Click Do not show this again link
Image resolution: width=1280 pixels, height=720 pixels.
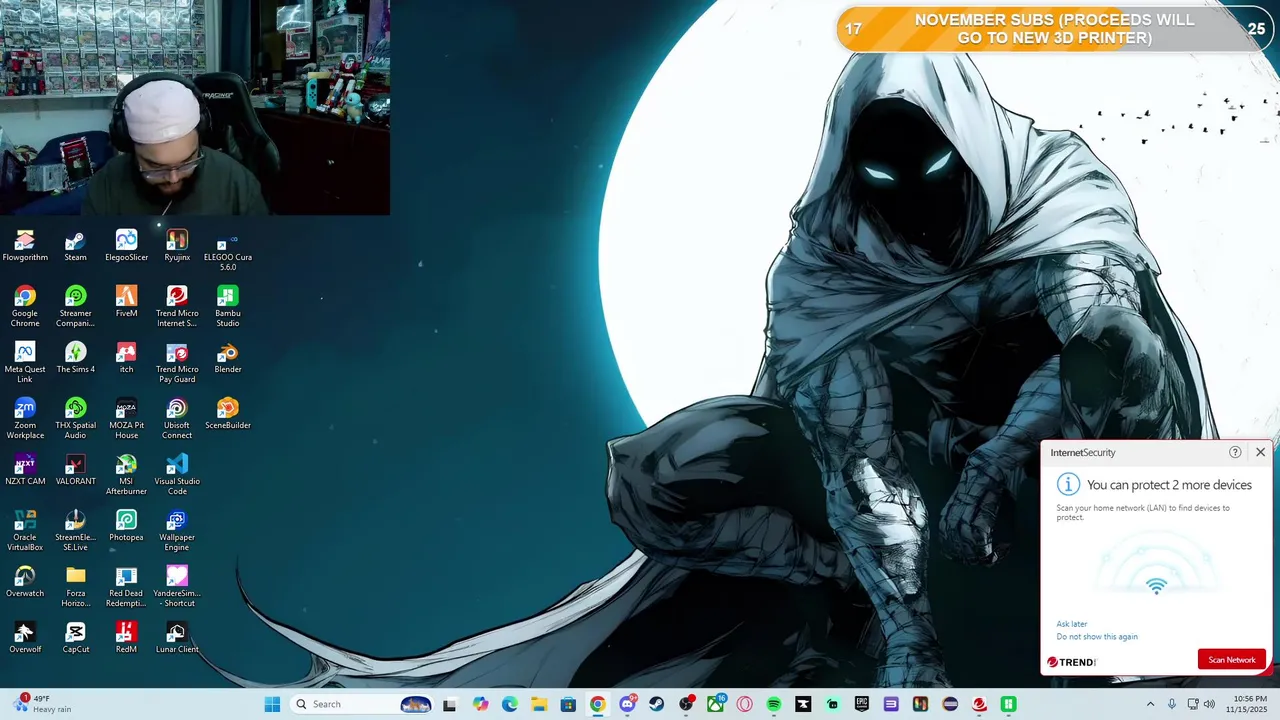pos(1097,637)
